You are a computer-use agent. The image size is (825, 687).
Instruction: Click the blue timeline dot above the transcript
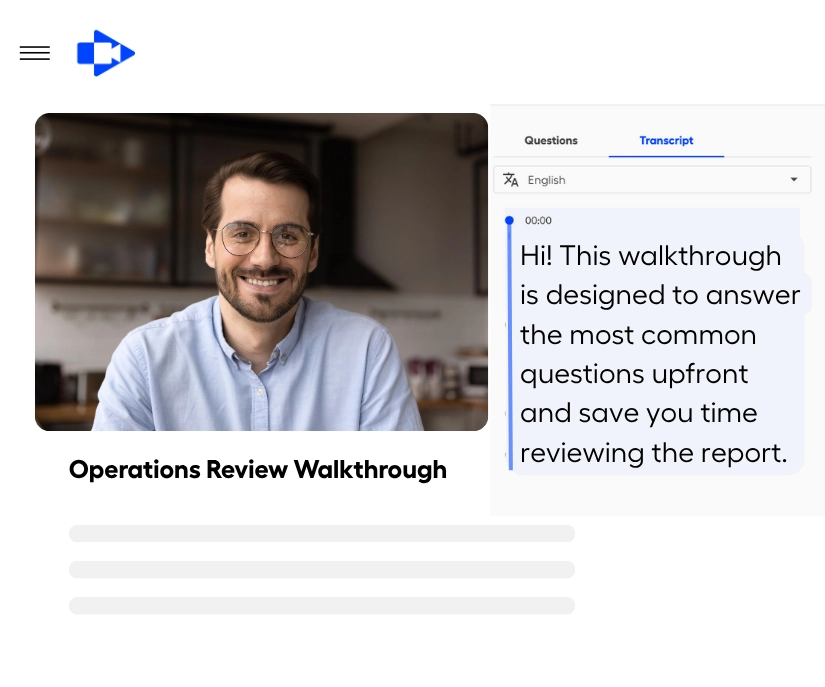click(x=509, y=220)
